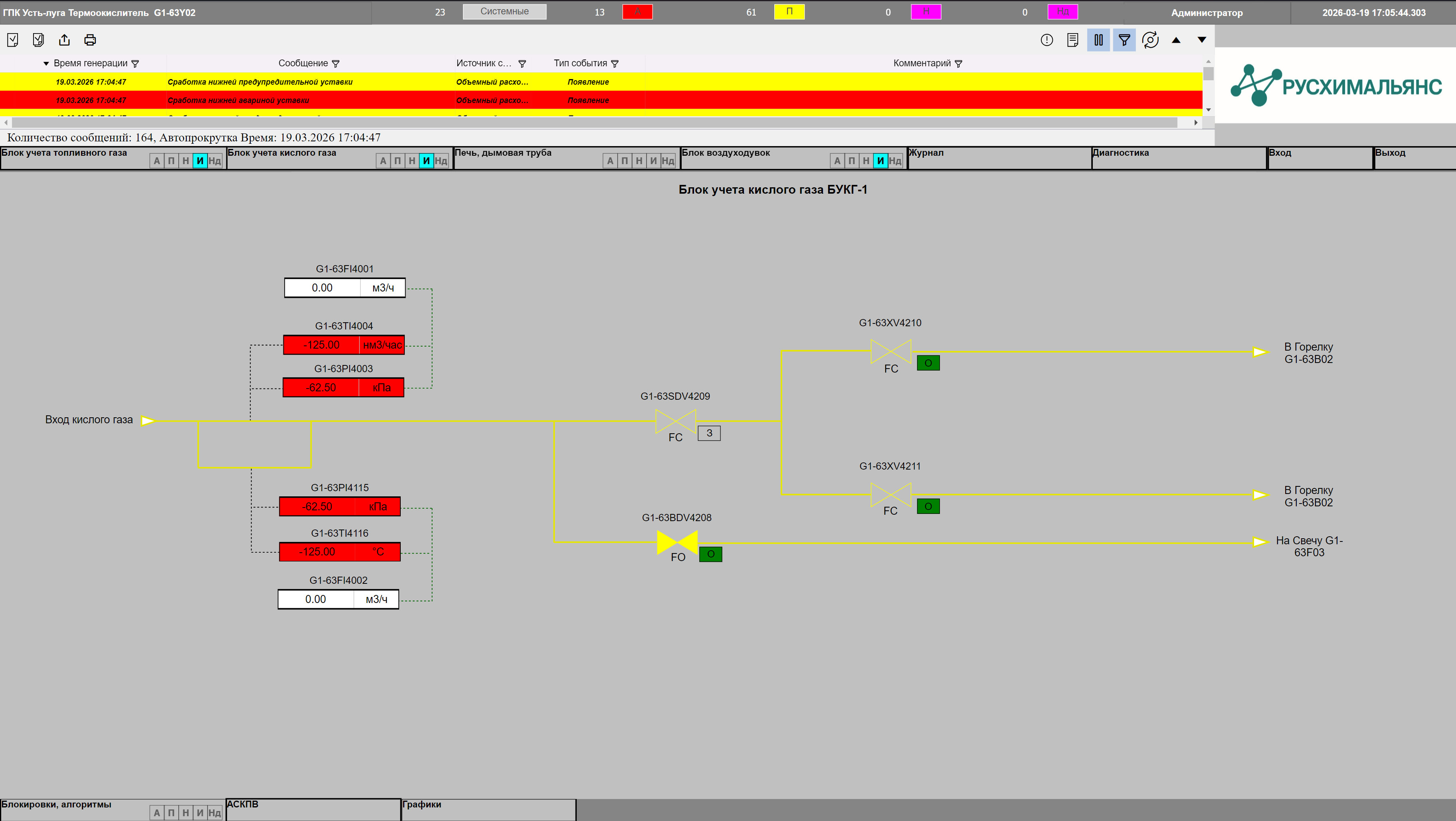This screenshot has width=1456, height=821.
Task: Click the yellow G1-63BDV4208 valve symbol
Action: pos(677,542)
